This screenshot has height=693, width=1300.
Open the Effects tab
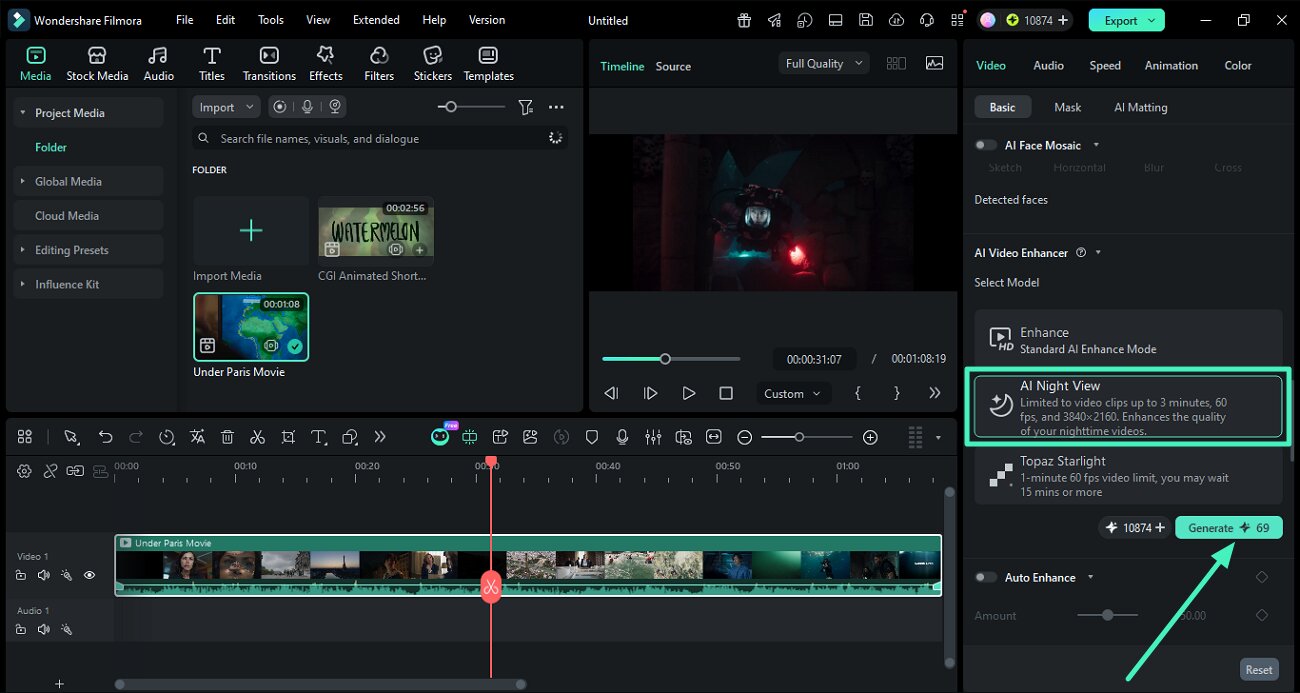(x=325, y=64)
